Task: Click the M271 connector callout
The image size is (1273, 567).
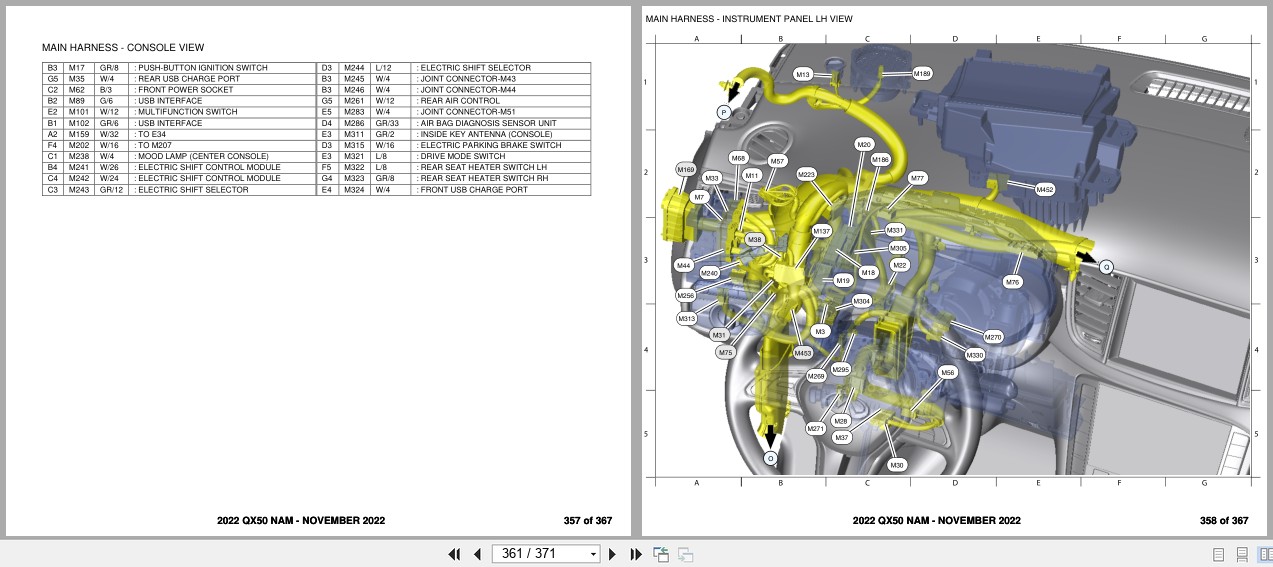Action: pos(816,428)
